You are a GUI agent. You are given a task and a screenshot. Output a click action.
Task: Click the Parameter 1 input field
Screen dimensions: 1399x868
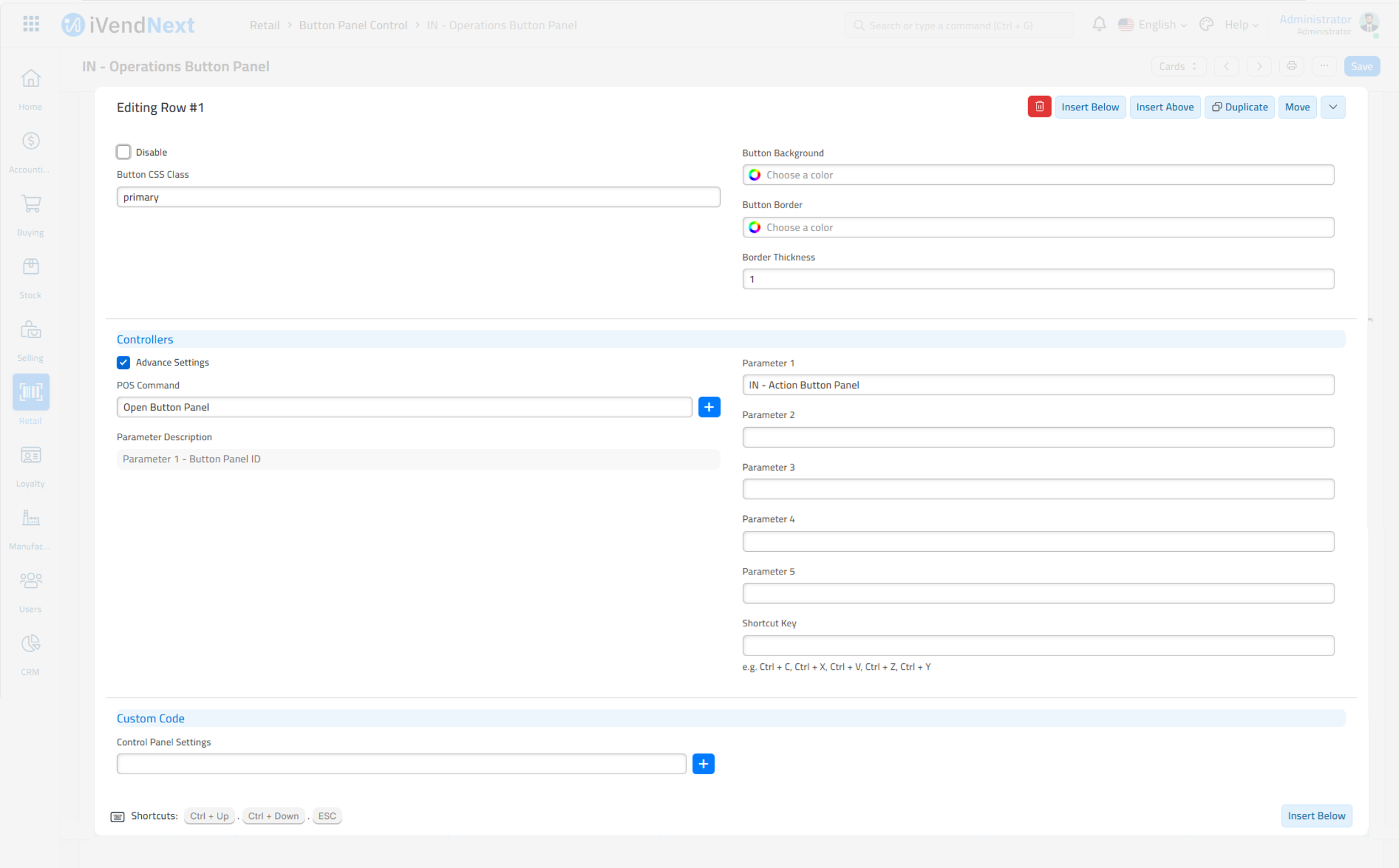[1038, 384]
